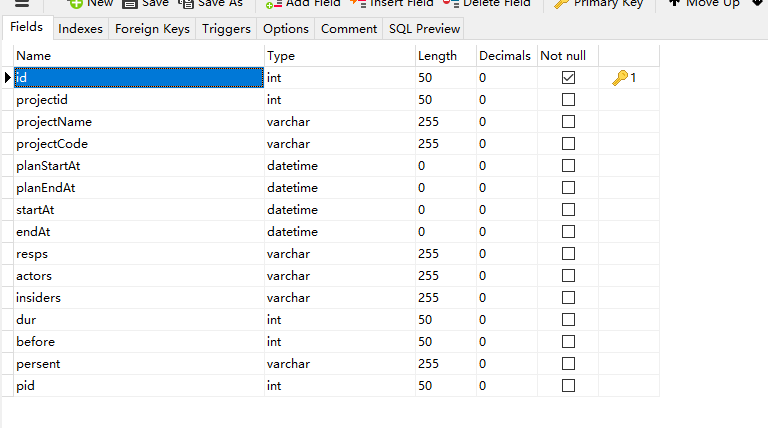Click the Type column header
The height and width of the screenshot is (428, 768).
pos(340,56)
